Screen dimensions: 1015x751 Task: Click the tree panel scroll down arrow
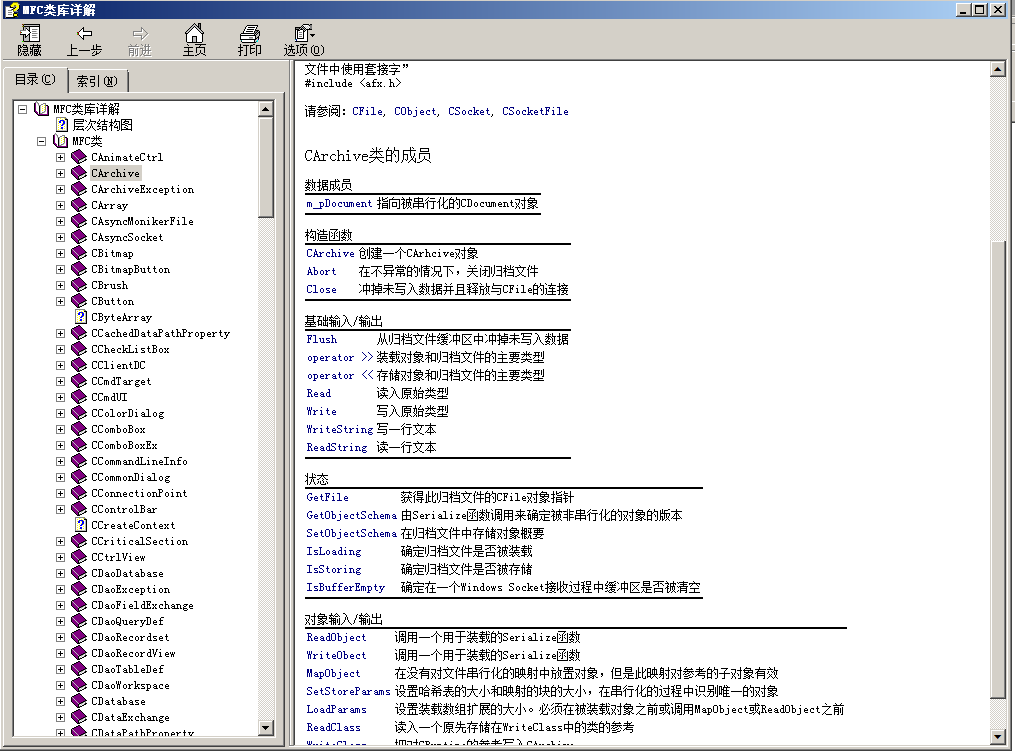pos(265,728)
